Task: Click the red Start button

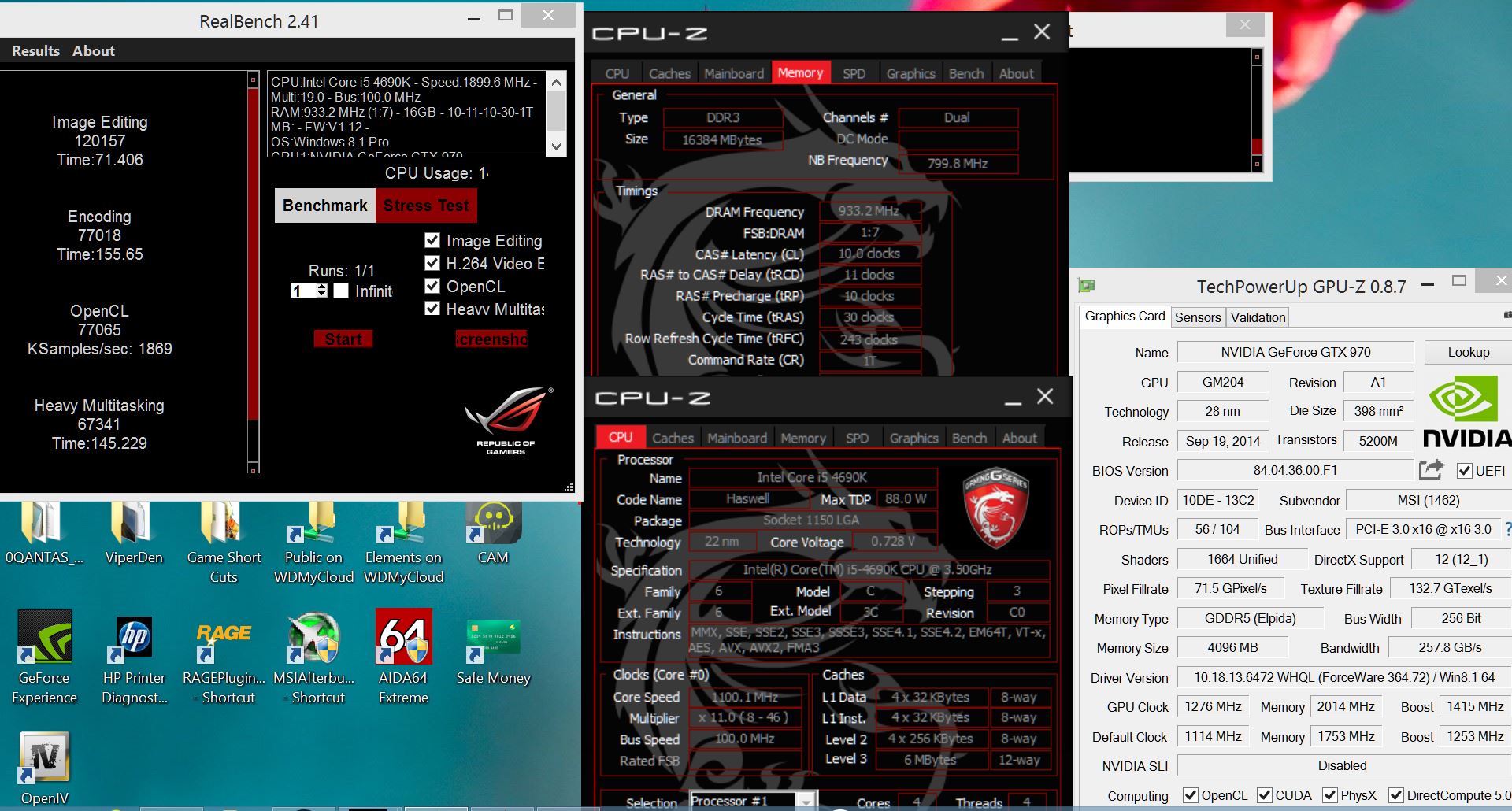Action: point(343,339)
